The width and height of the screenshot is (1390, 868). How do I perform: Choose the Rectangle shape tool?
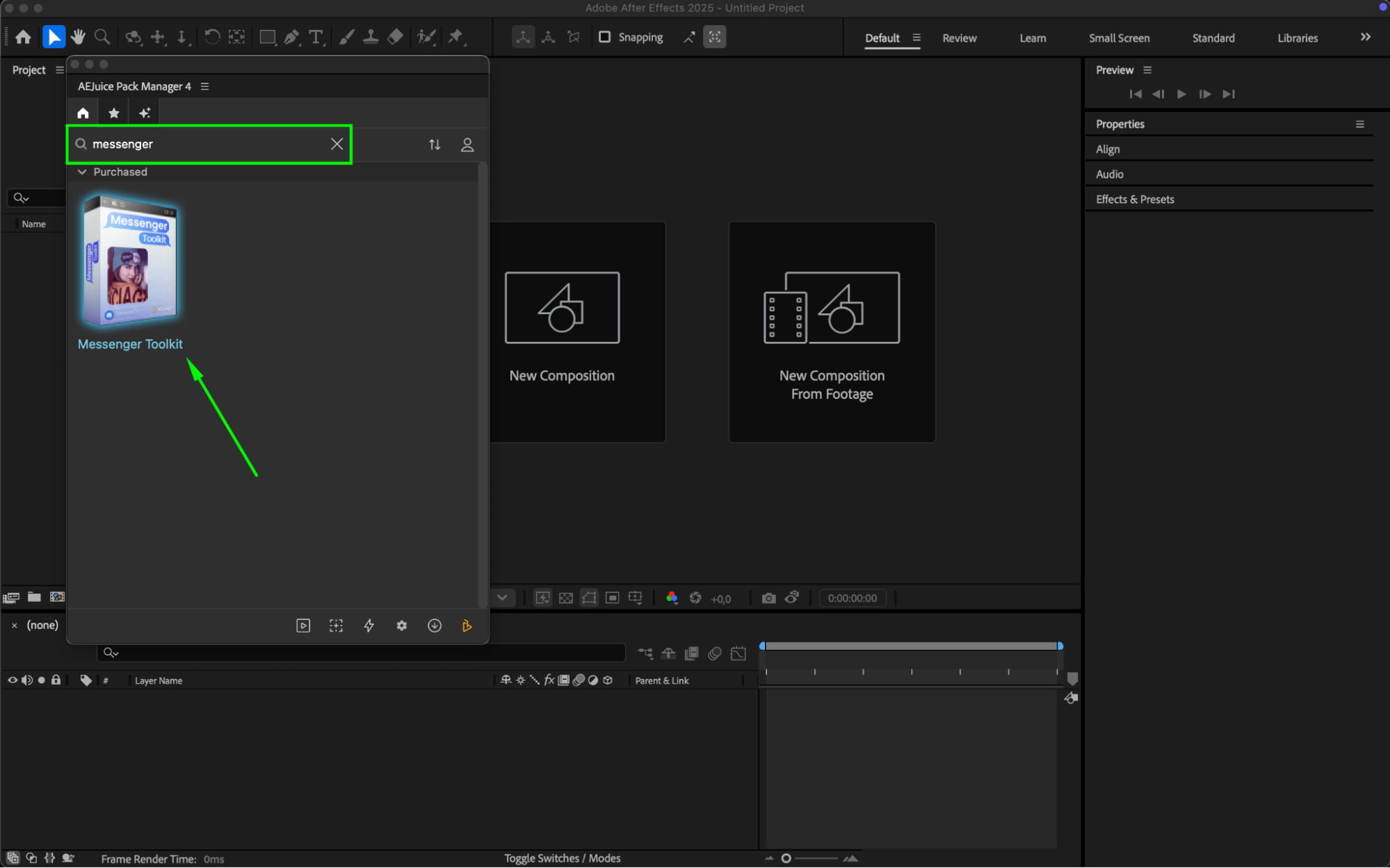[267, 37]
